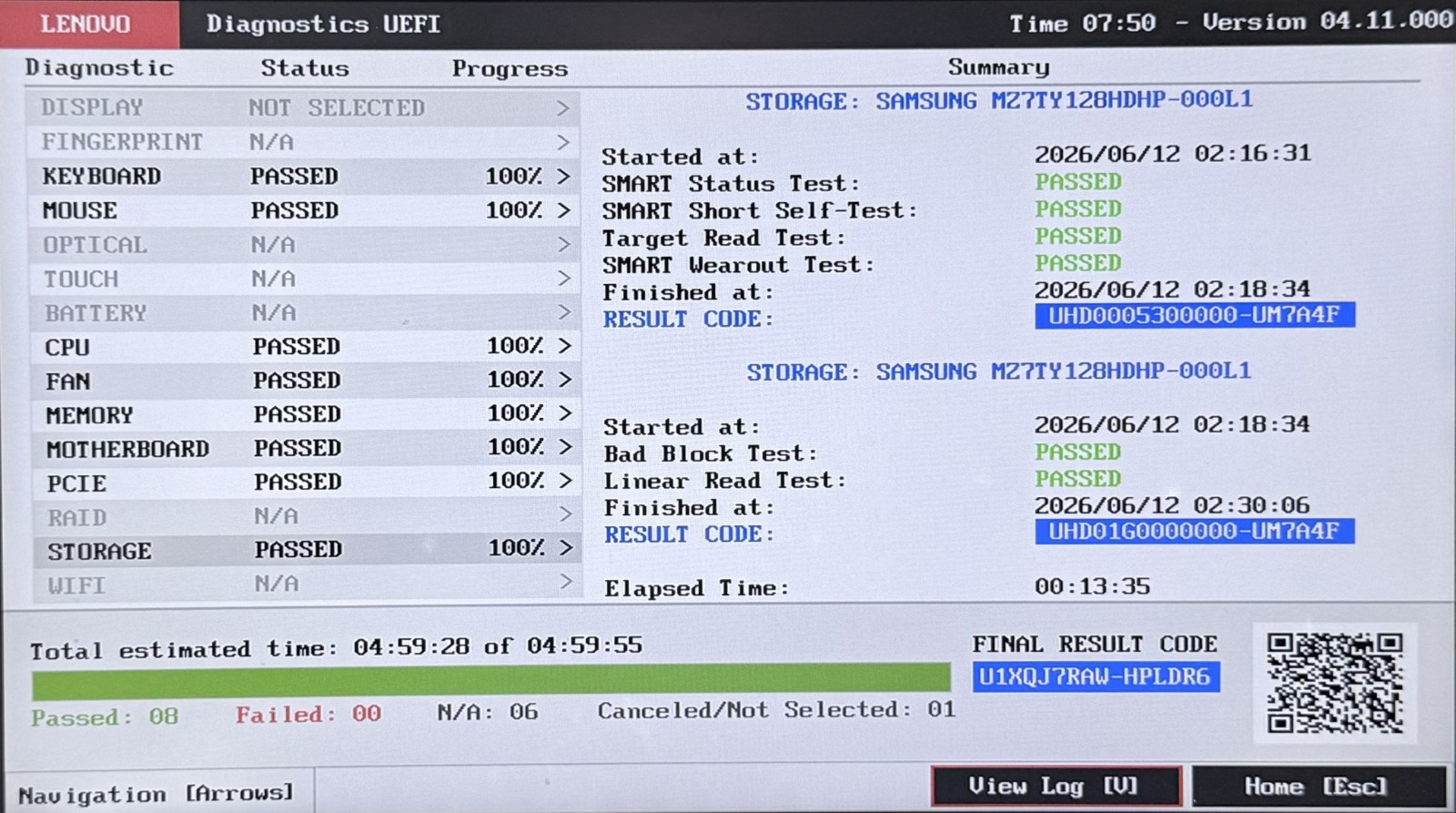The image size is (1456, 813).
Task: Click NOT SELECTED status of DISPLAY
Action: tap(337, 108)
